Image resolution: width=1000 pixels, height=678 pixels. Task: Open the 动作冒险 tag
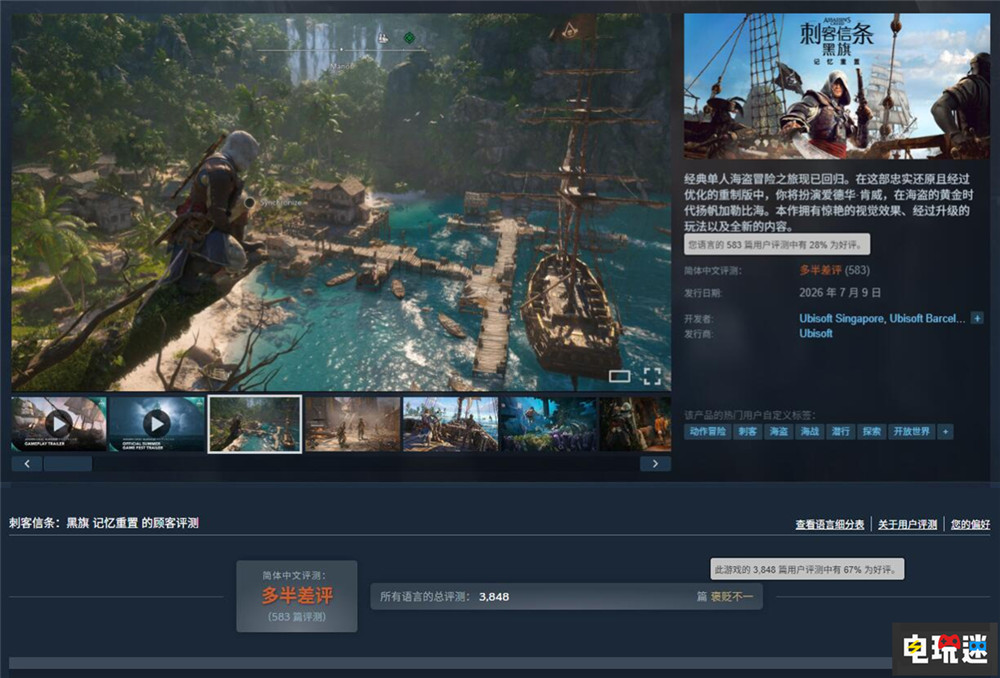click(707, 432)
